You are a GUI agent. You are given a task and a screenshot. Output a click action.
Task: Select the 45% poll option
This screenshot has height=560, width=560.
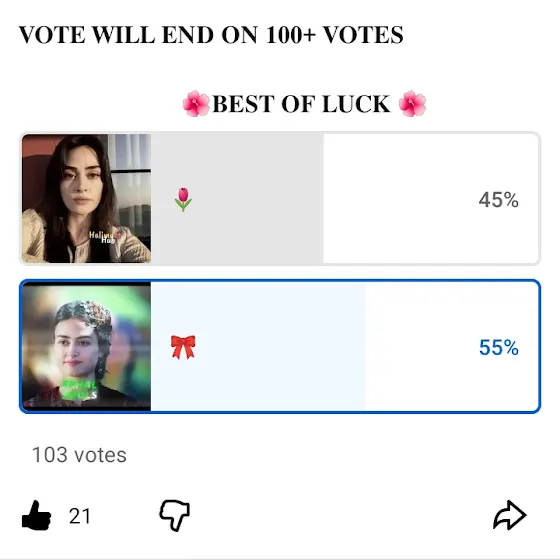[280, 199]
